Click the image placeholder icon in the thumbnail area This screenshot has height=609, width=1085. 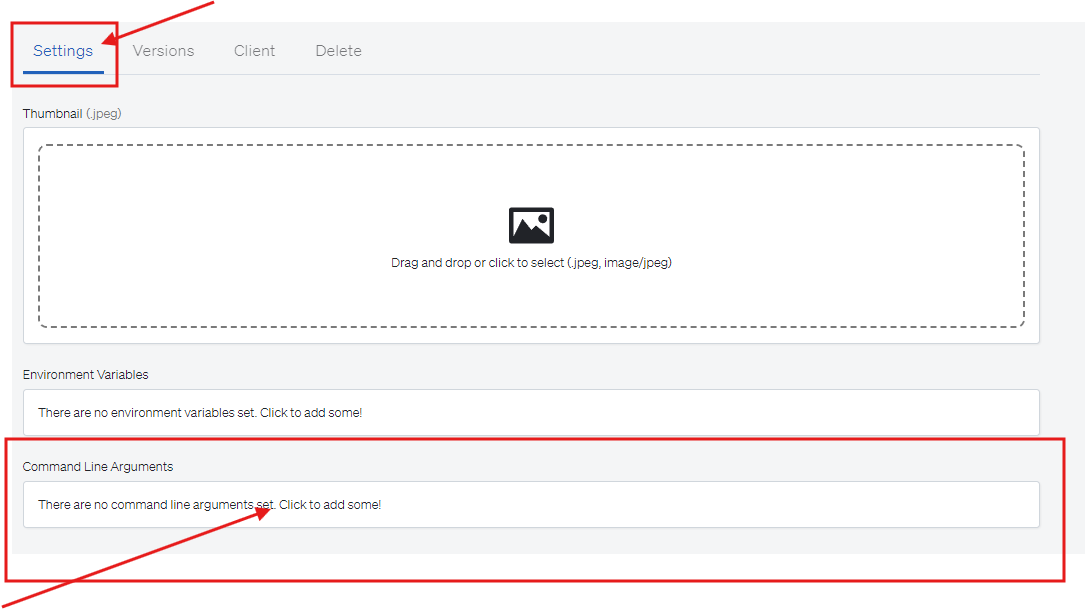pyautogui.click(x=532, y=225)
